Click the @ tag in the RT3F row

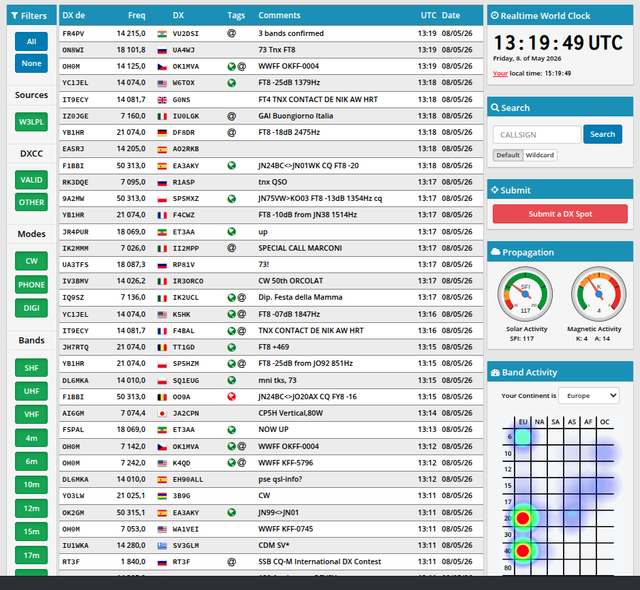pyautogui.click(x=231, y=562)
